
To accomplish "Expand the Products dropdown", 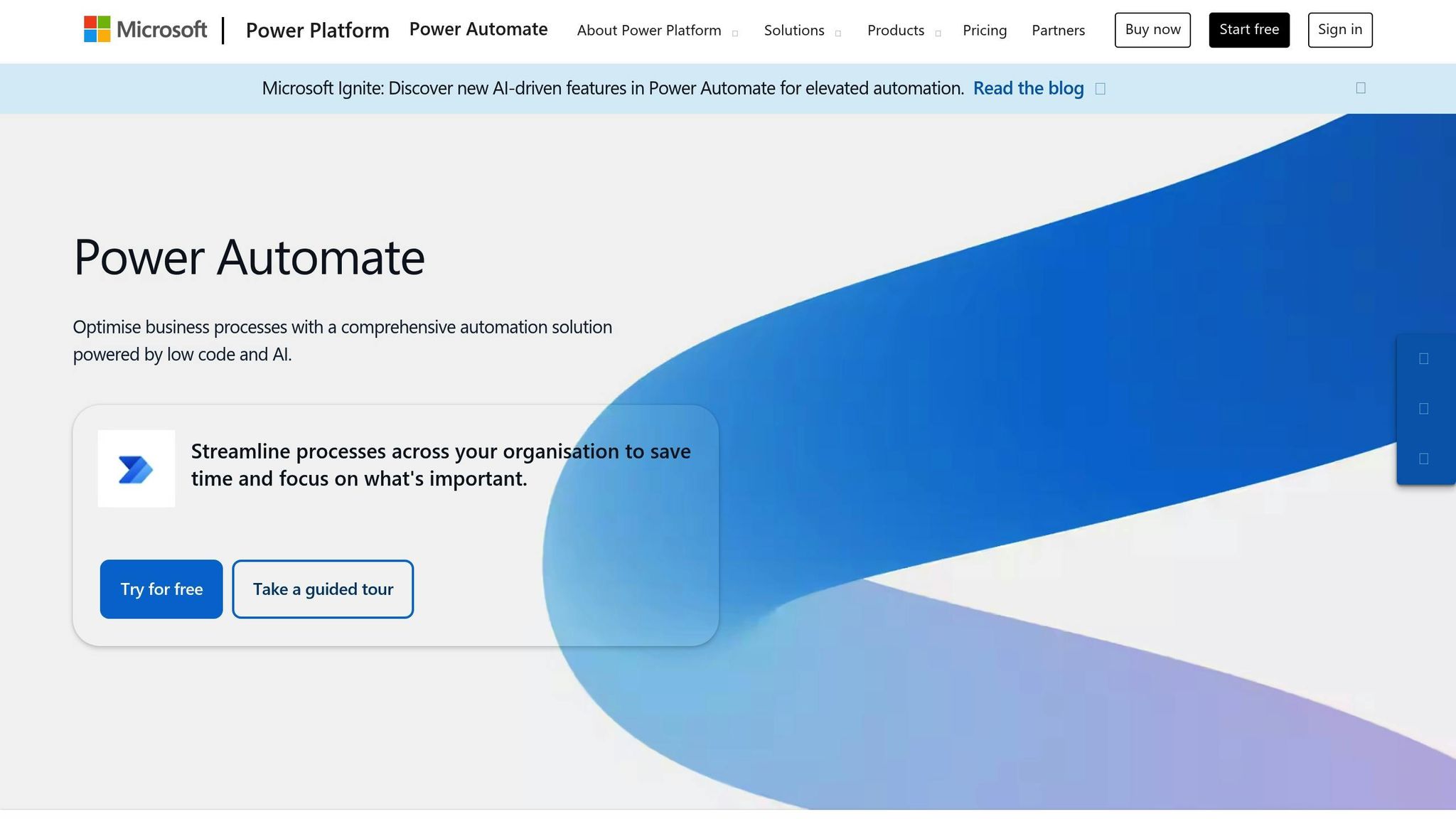I will [x=896, y=31].
